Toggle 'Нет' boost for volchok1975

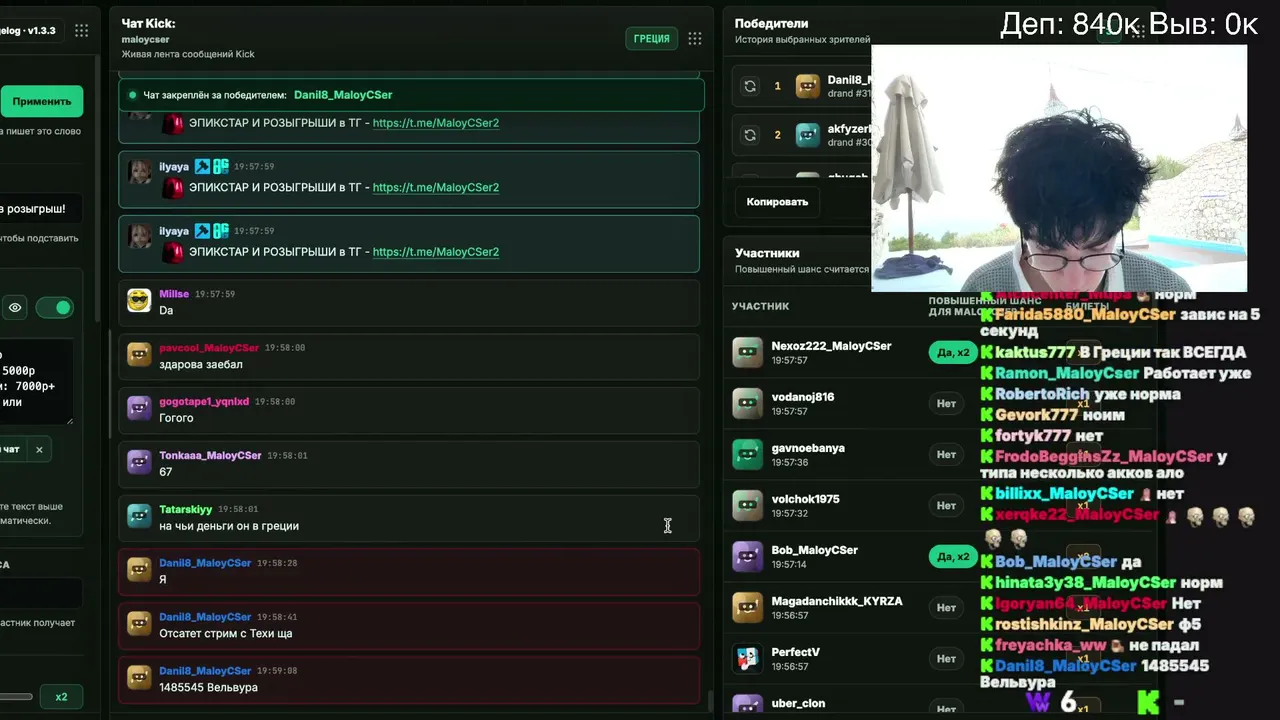point(946,505)
